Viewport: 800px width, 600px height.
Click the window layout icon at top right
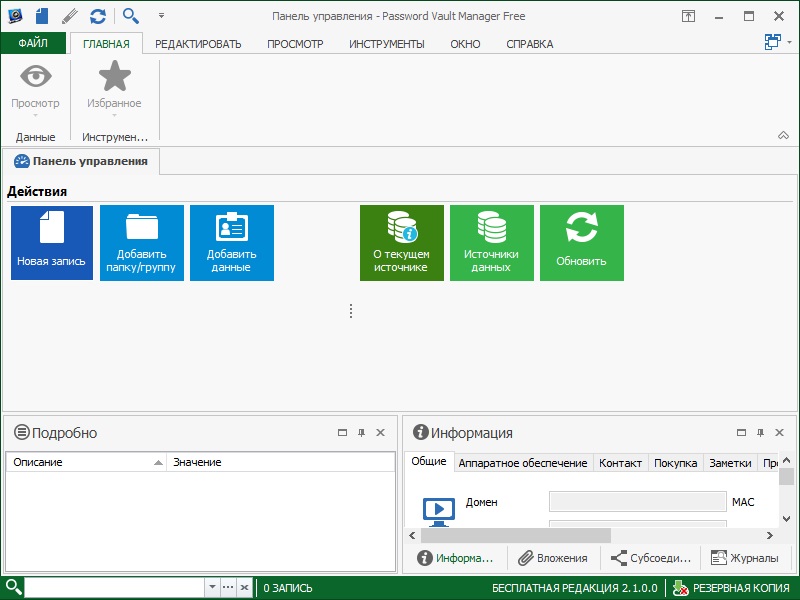pos(773,41)
